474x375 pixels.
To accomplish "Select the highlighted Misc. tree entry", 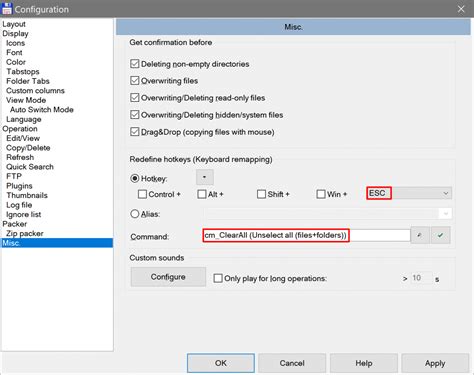I will click(57, 243).
